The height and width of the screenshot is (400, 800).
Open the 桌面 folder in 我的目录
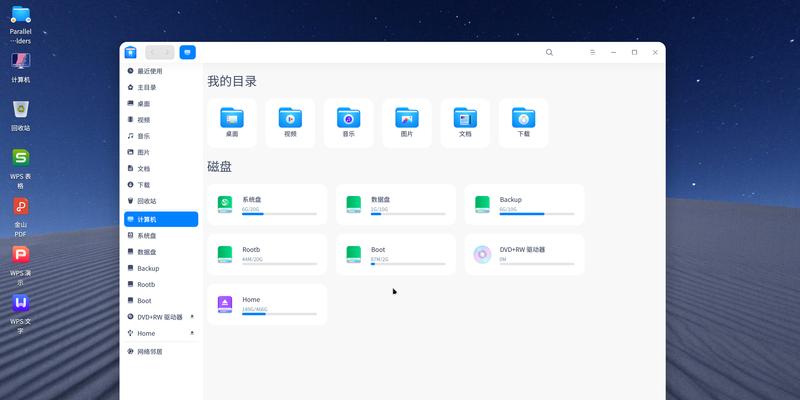pos(231,118)
